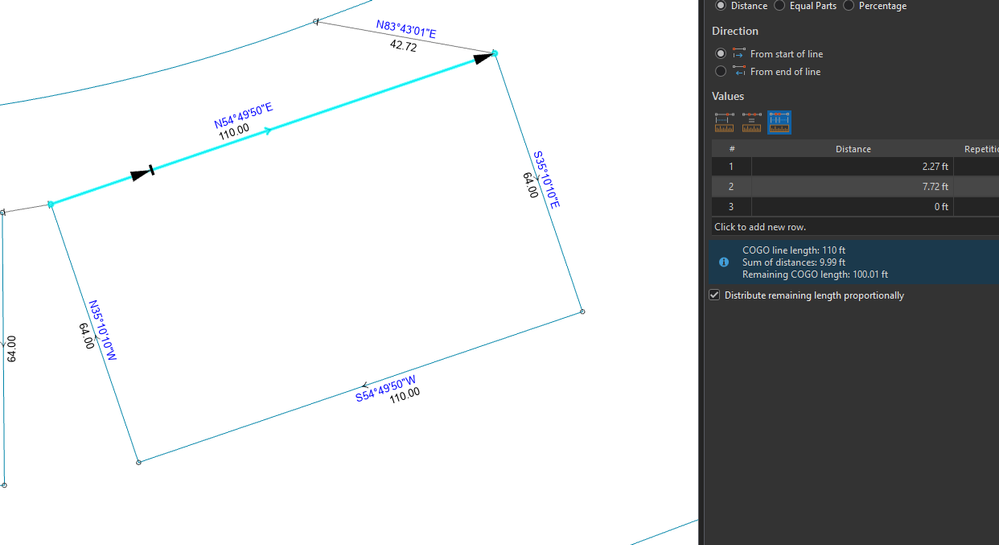Click the parcel vertex at bottom-left corner
This screenshot has height=545, width=999.
[139, 462]
